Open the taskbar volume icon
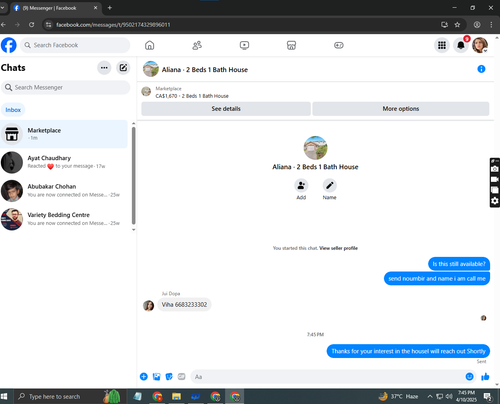500x404 pixels. click(449, 396)
